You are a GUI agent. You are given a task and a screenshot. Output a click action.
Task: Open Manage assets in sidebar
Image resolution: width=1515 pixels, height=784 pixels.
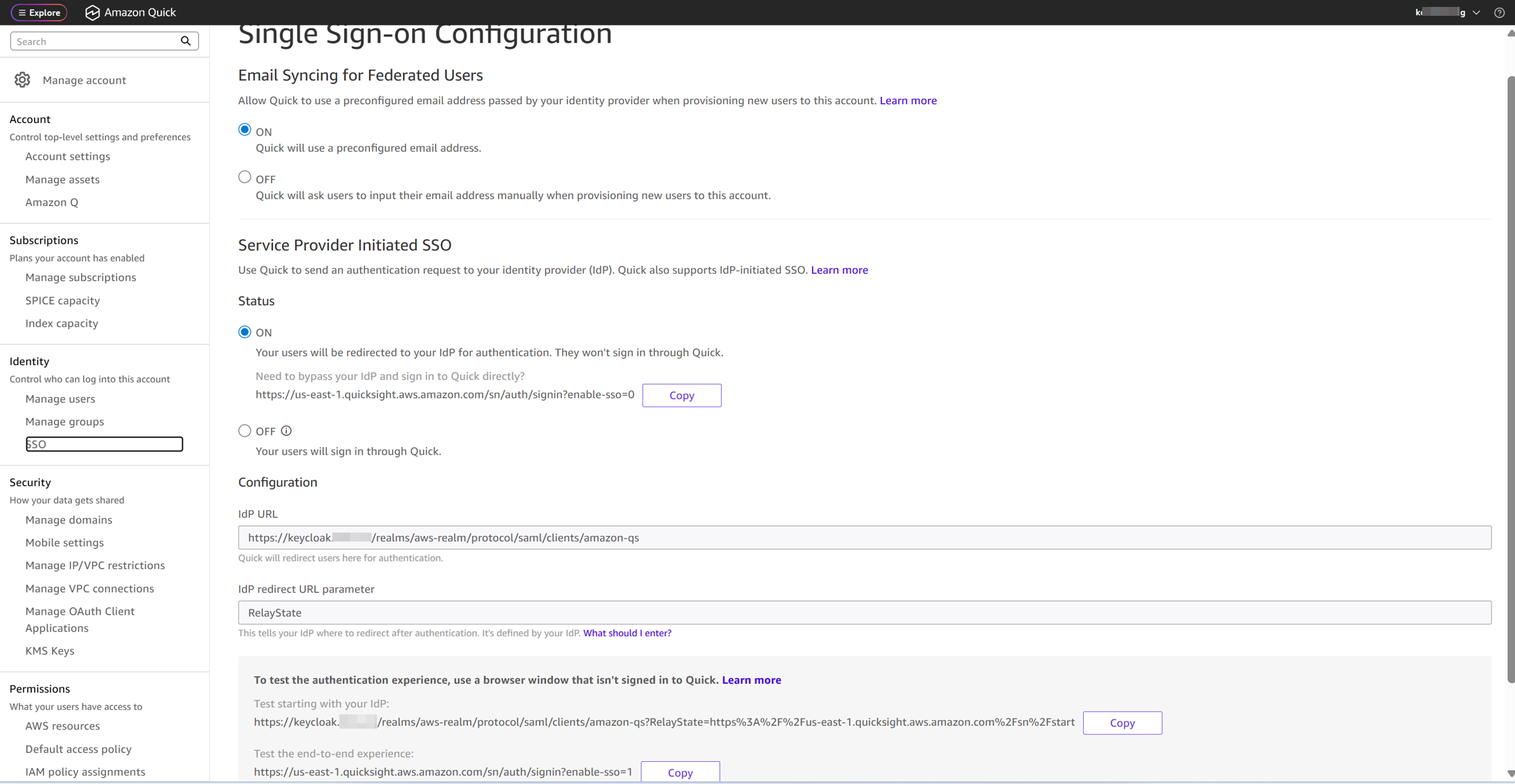[x=62, y=180]
